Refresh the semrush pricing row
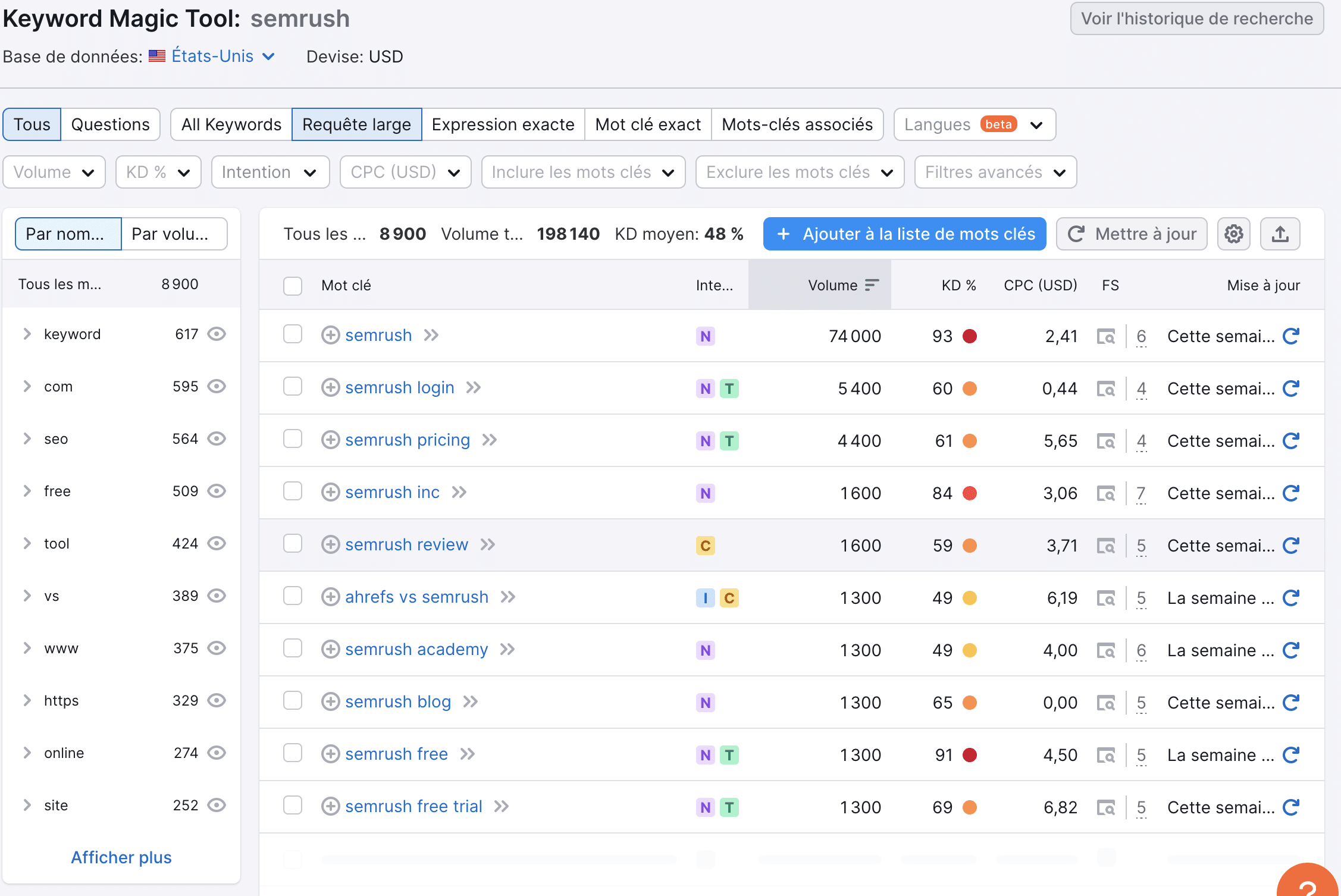Viewport: 1341px width, 896px height. 1290,441
